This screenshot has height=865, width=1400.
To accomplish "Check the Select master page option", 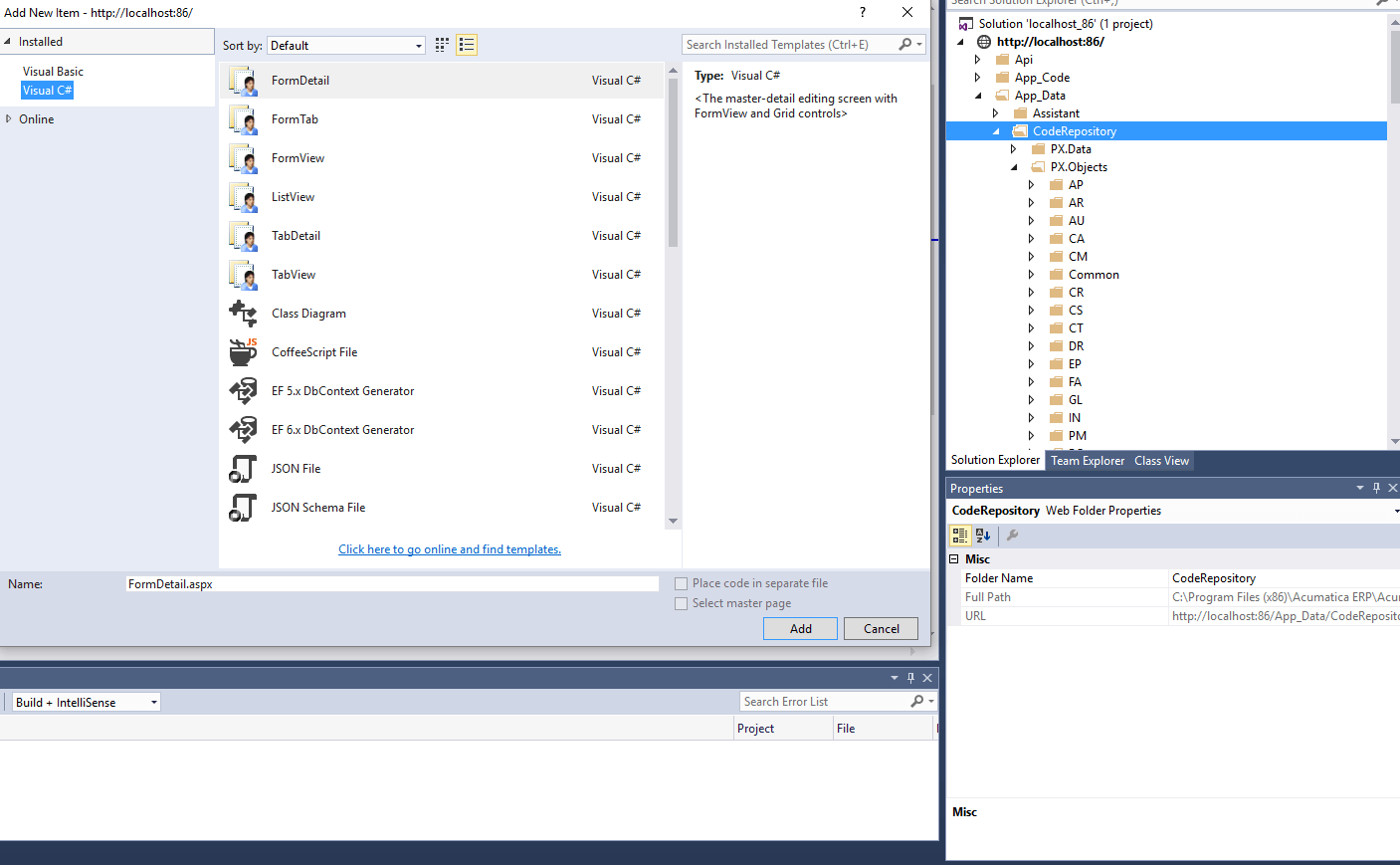I will pyautogui.click(x=682, y=603).
